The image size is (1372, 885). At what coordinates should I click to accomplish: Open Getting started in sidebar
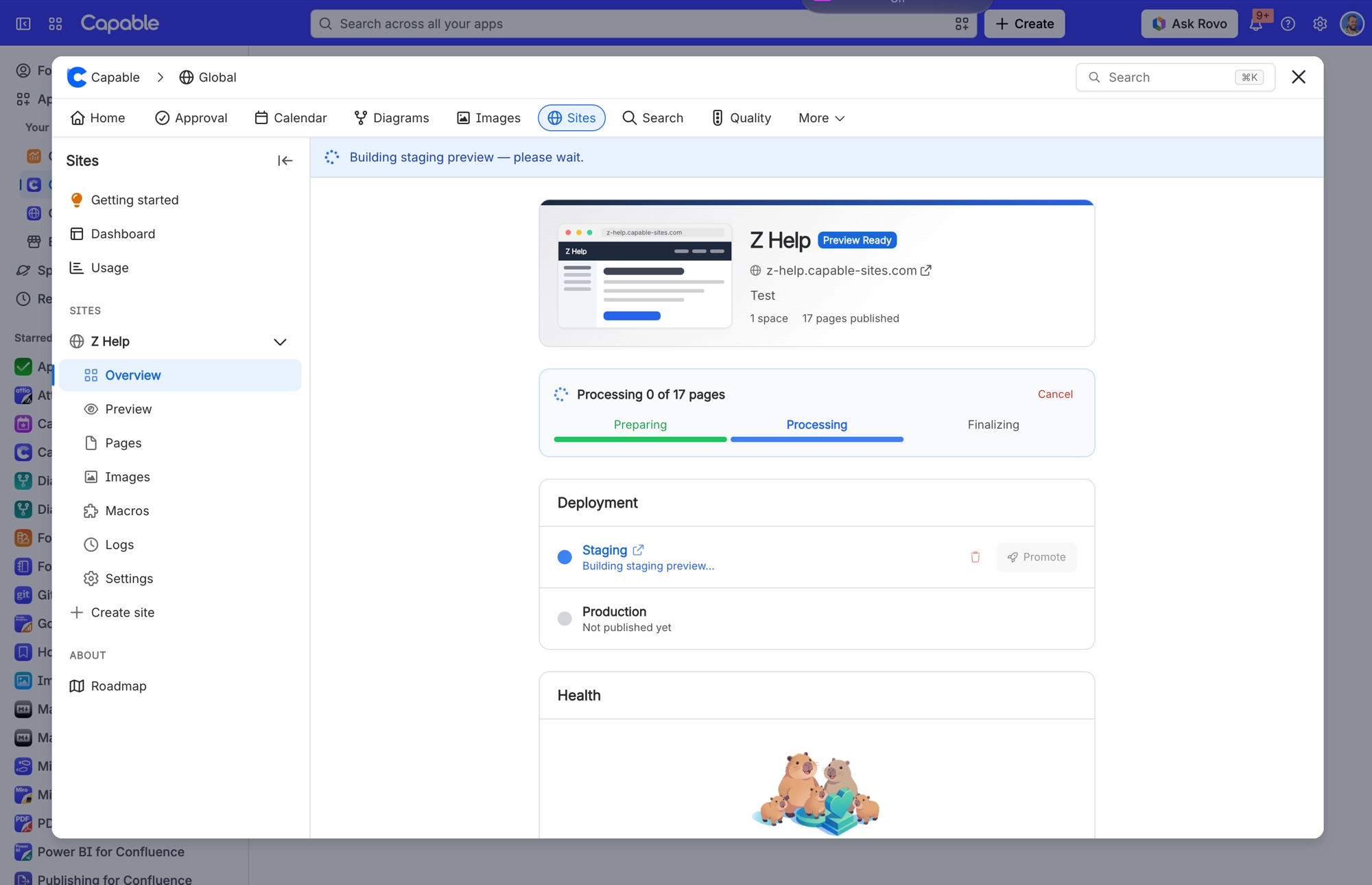coord(180,200)
